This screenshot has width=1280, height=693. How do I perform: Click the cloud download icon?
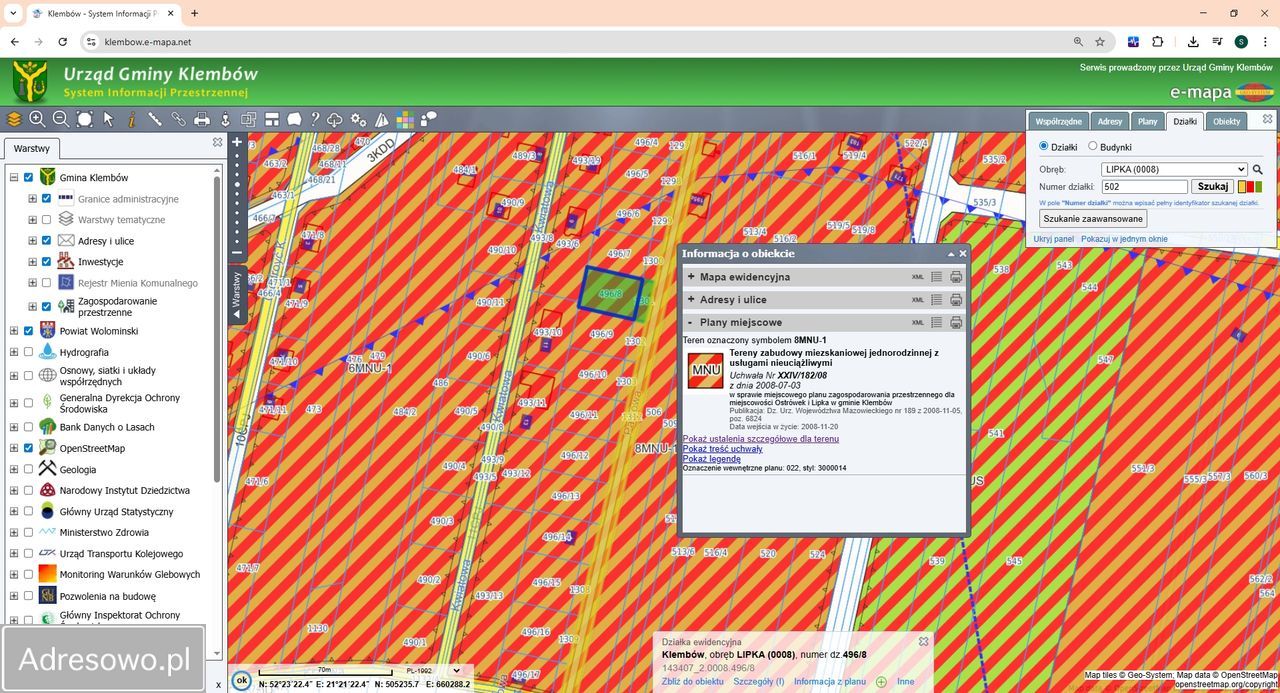(335, 119)
